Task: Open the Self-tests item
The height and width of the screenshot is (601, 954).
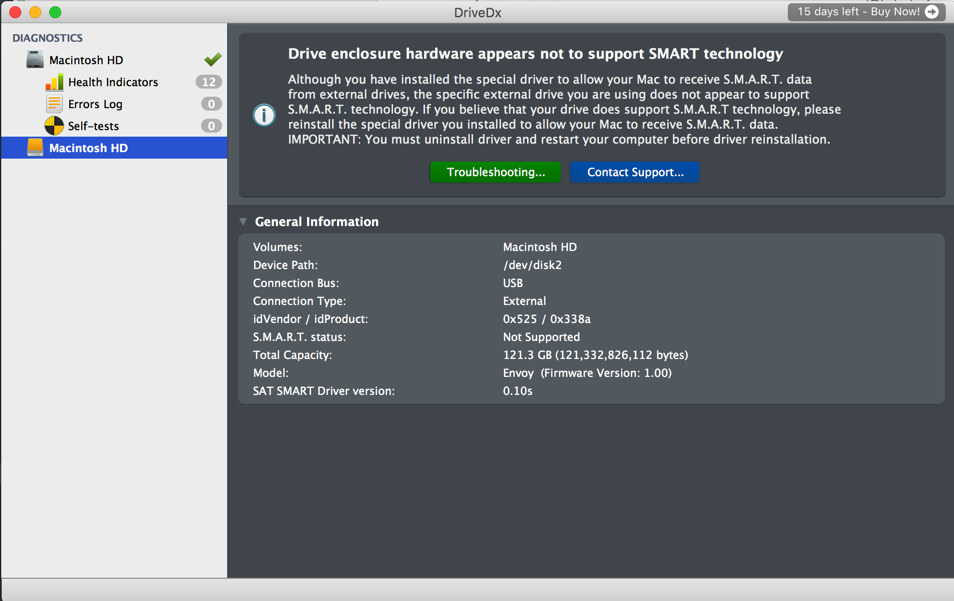Action: (93, 126)
